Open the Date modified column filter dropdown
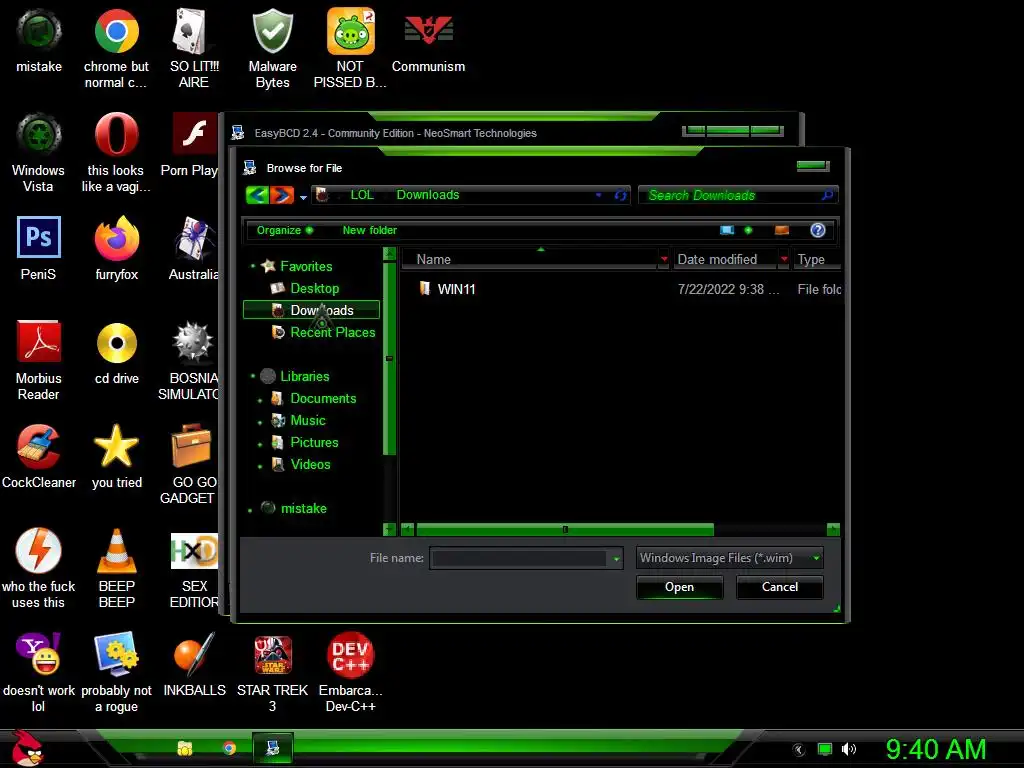The image size is (1024, 768). (x=784, y=259)
